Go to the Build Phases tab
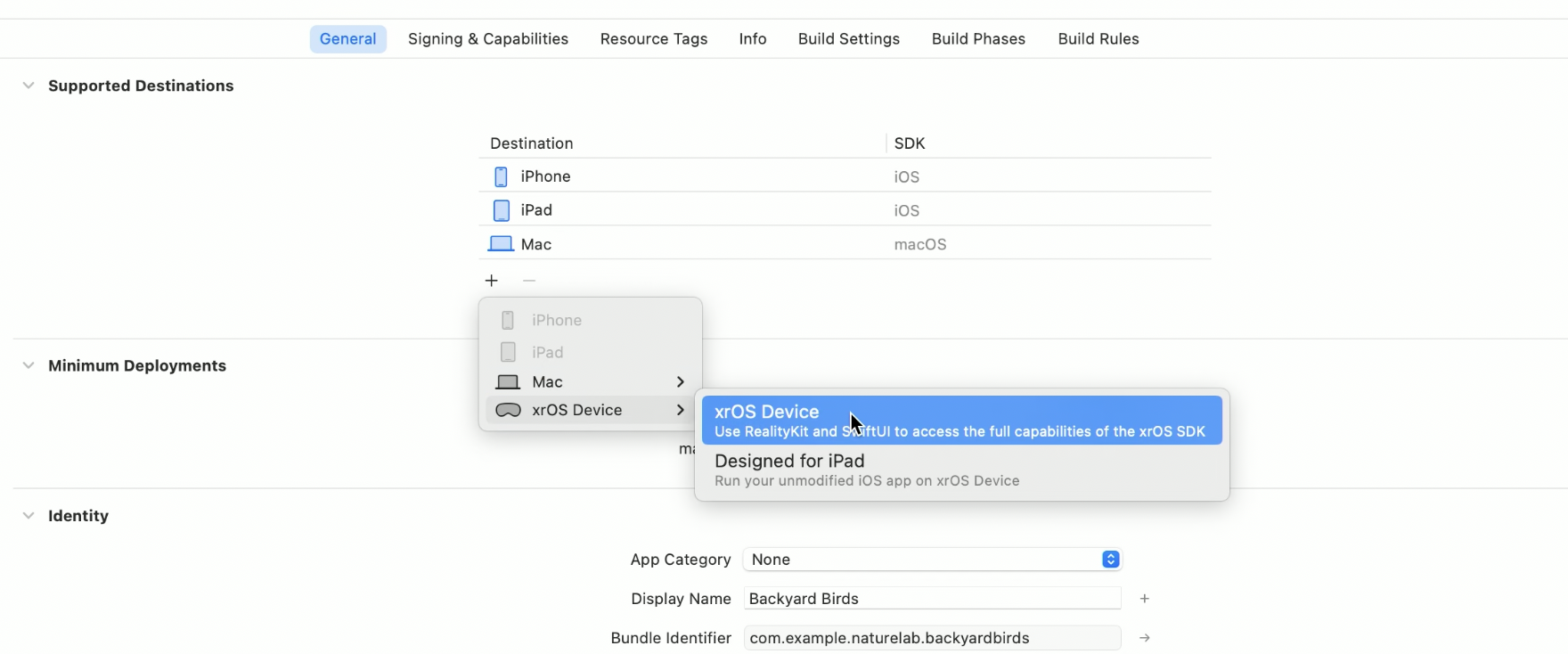The width and height of the screenshot is (1568, 654). click(x=978, y=39)
